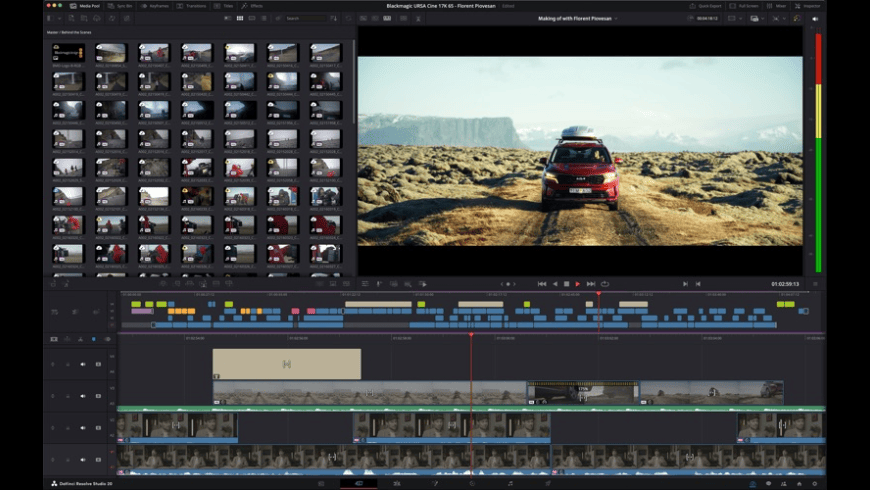The height and width of the screenshot is (490, 870).
Task: Switch viewer to timeline mode
Action: [387, 18]
